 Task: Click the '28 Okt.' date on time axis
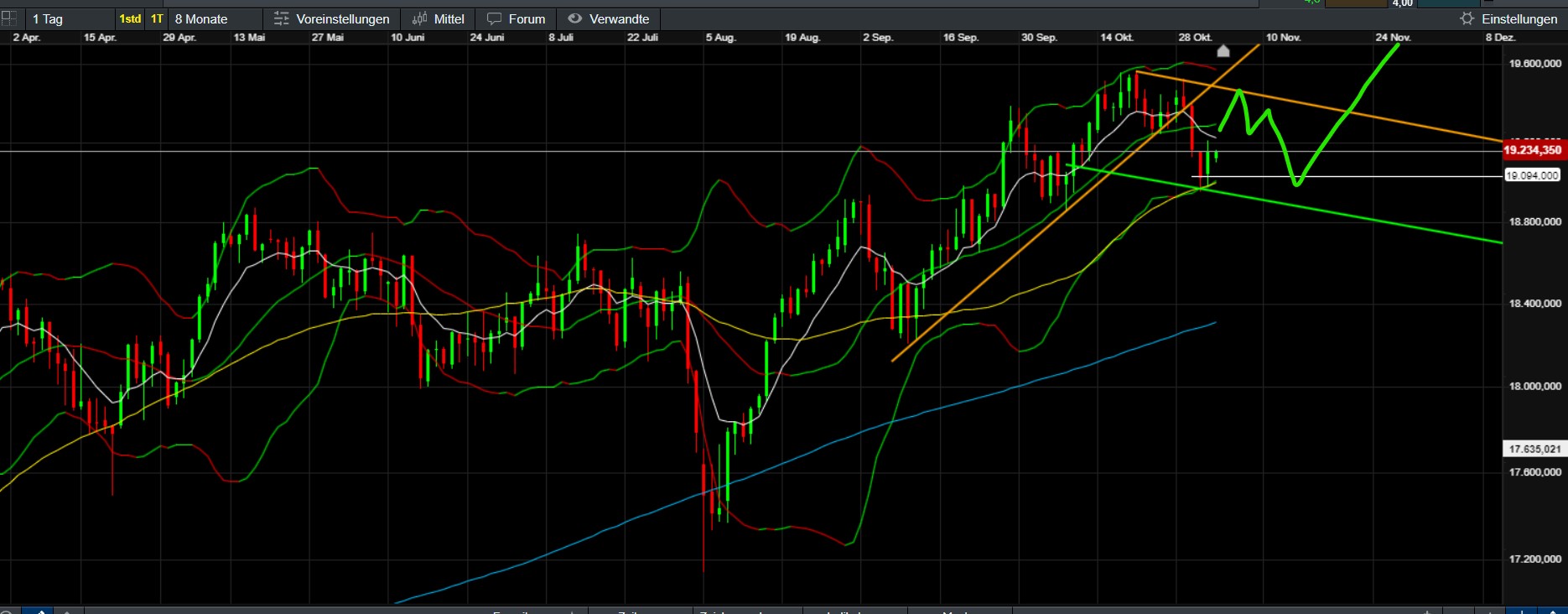tap(1195, 38)
